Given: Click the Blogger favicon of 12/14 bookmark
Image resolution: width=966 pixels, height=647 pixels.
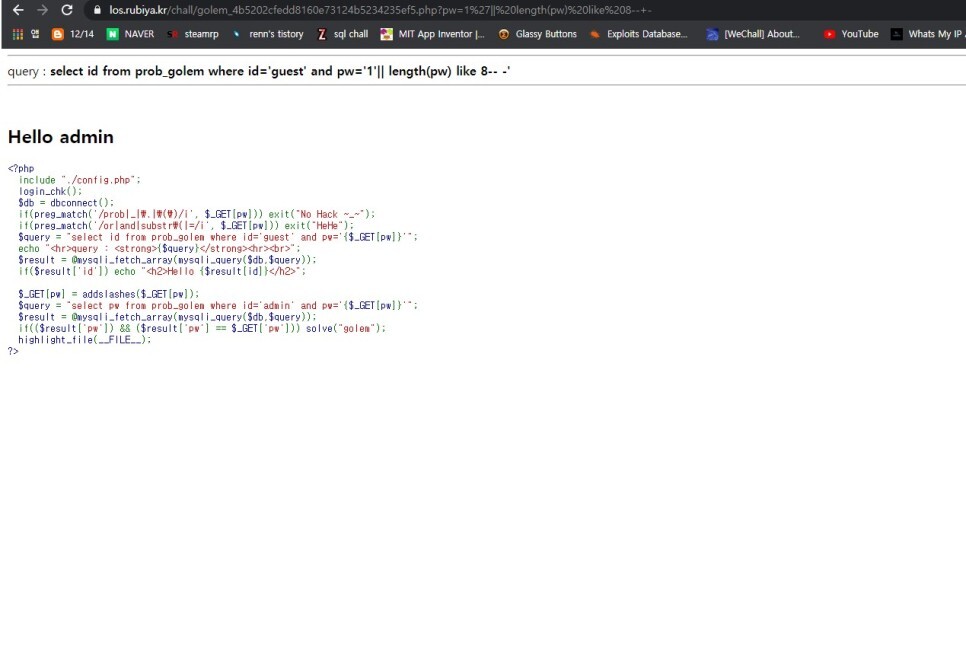Looking at the screenshot, I should point(57,34).
